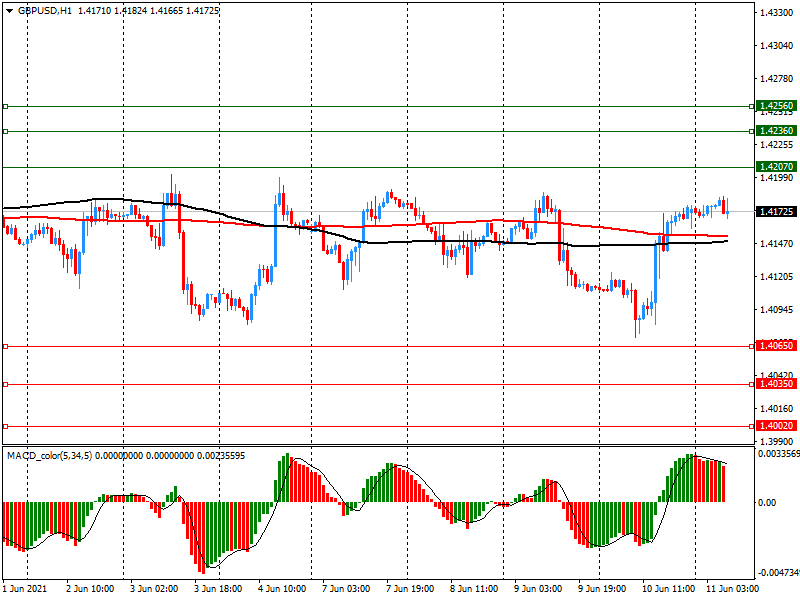
Task: Click the 1.43300 price scale value
Action: tap(777, 13)
